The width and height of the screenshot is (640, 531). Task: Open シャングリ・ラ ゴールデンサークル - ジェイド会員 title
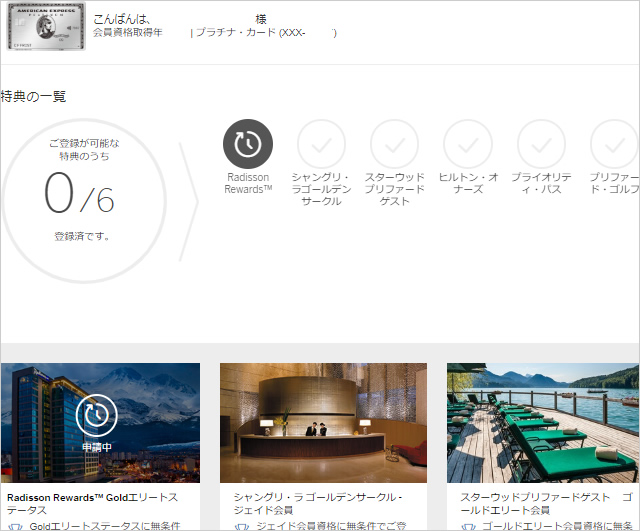click(318, 504)
